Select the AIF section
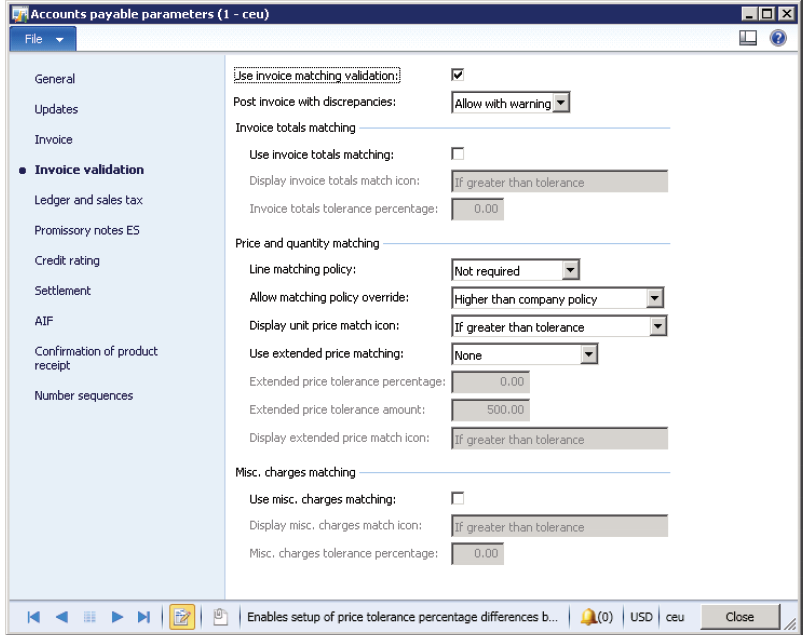 (x=44, y=321)
